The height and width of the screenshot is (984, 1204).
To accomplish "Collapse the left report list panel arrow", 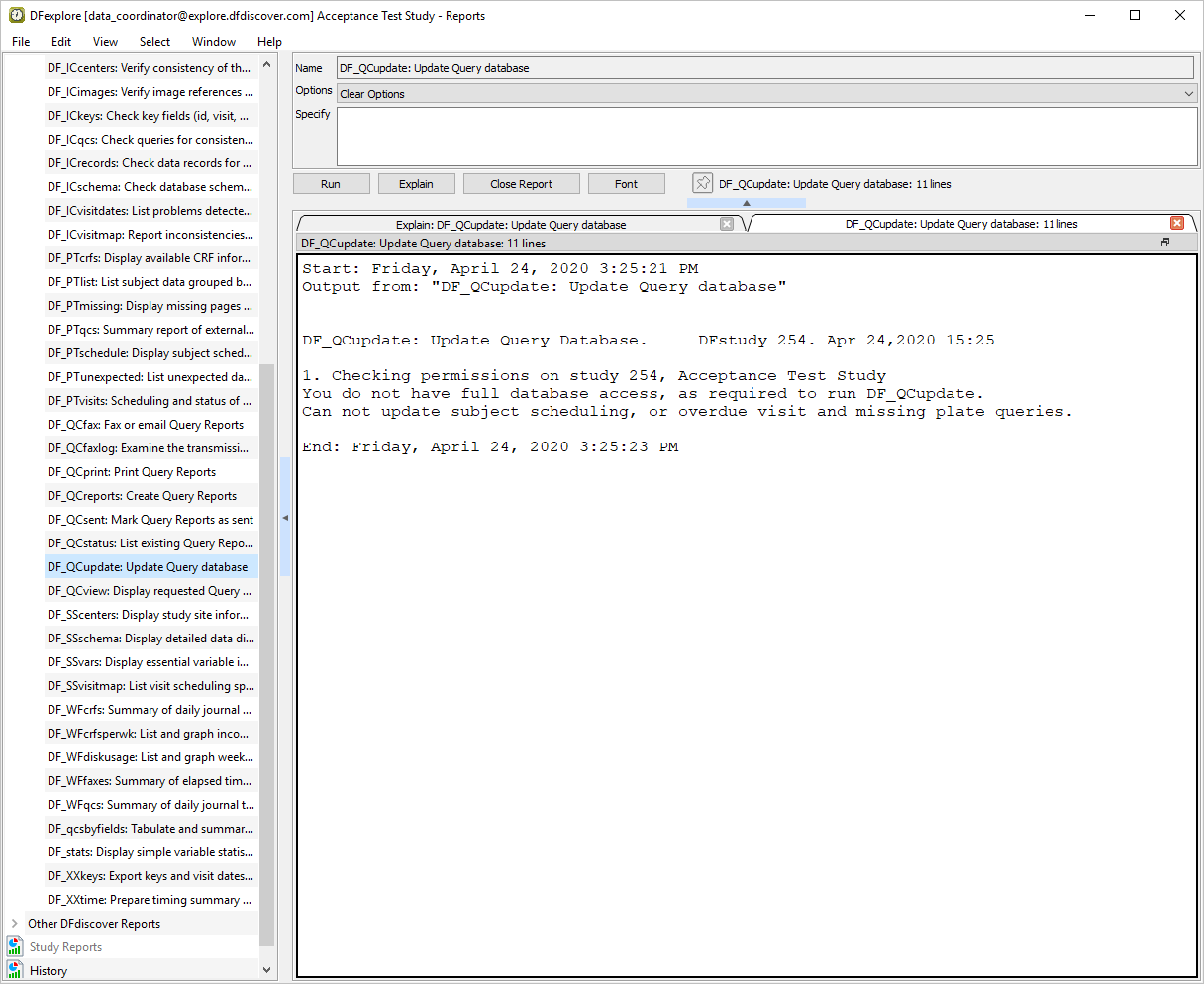I will coord(285,518).
